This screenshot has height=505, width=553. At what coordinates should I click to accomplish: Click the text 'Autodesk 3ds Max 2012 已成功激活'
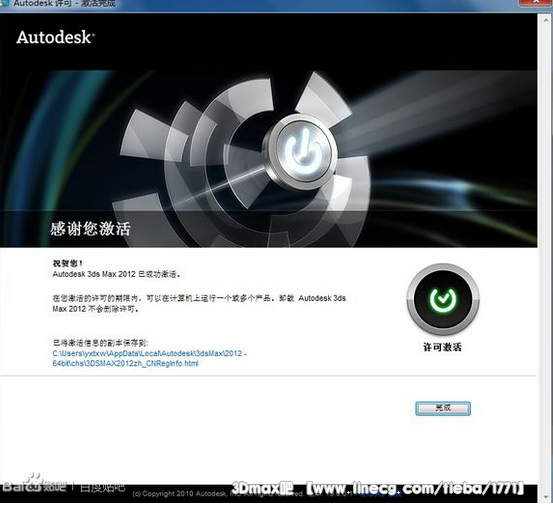(x=116, y=274)
